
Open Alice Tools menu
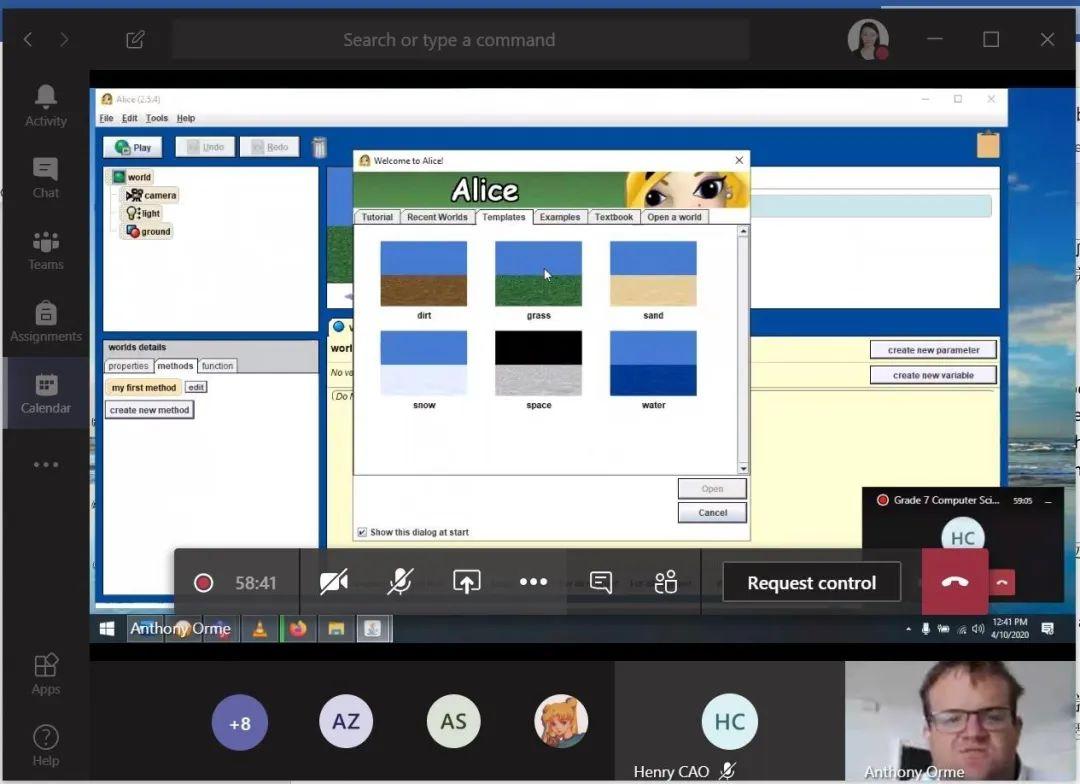[156, 118]
